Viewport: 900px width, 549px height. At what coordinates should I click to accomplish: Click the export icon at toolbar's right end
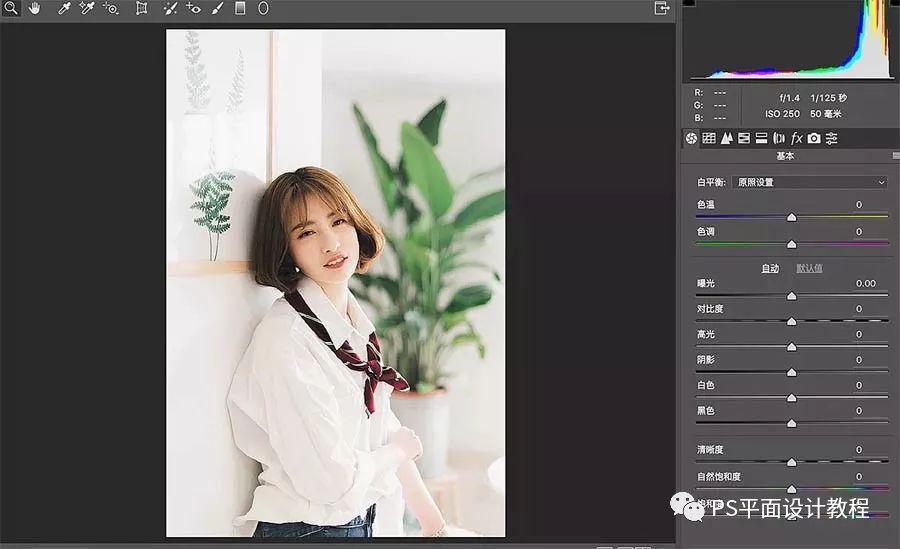coord(662,8)
